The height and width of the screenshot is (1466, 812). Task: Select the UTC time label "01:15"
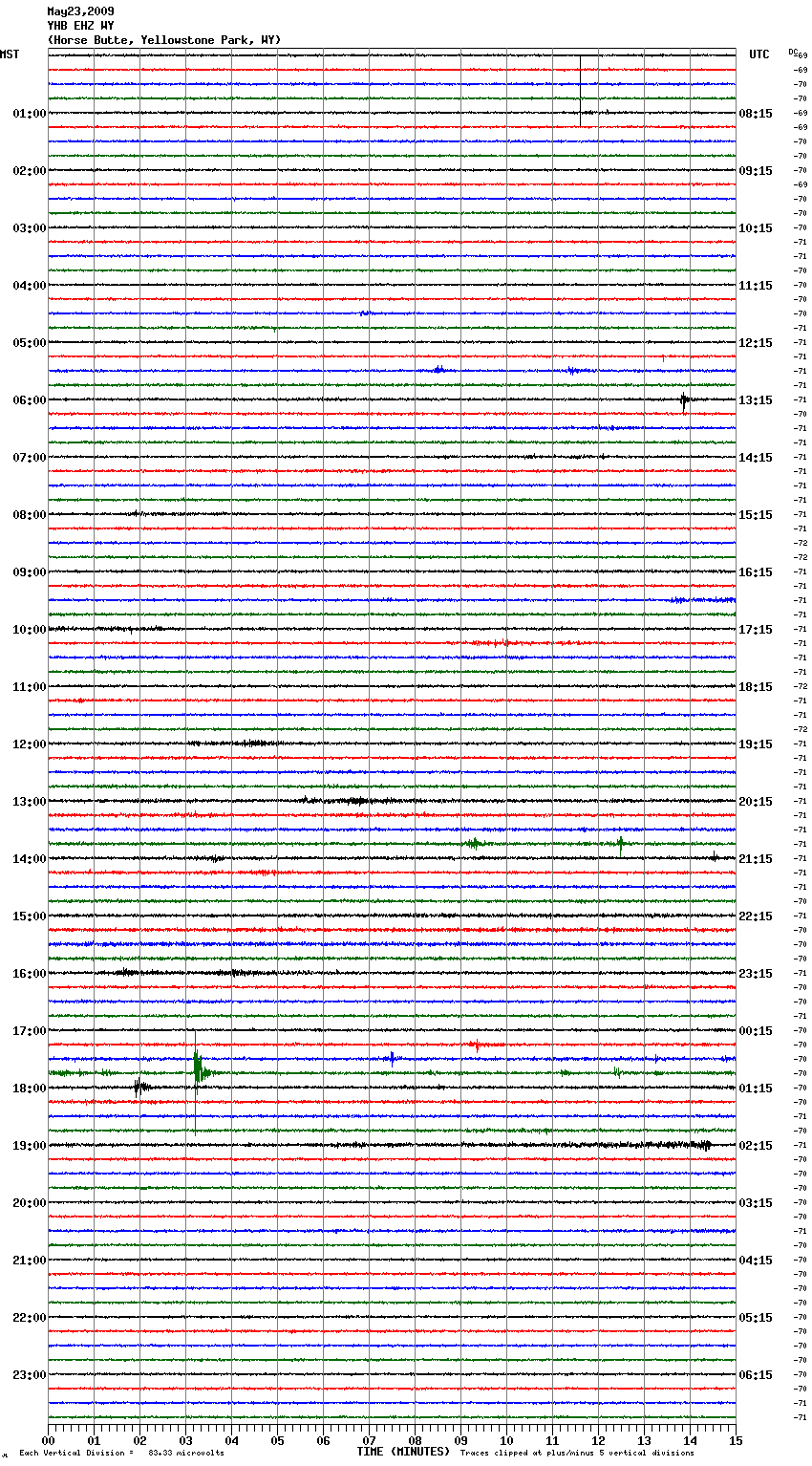pyautogui.click(x=756, y=1089)
